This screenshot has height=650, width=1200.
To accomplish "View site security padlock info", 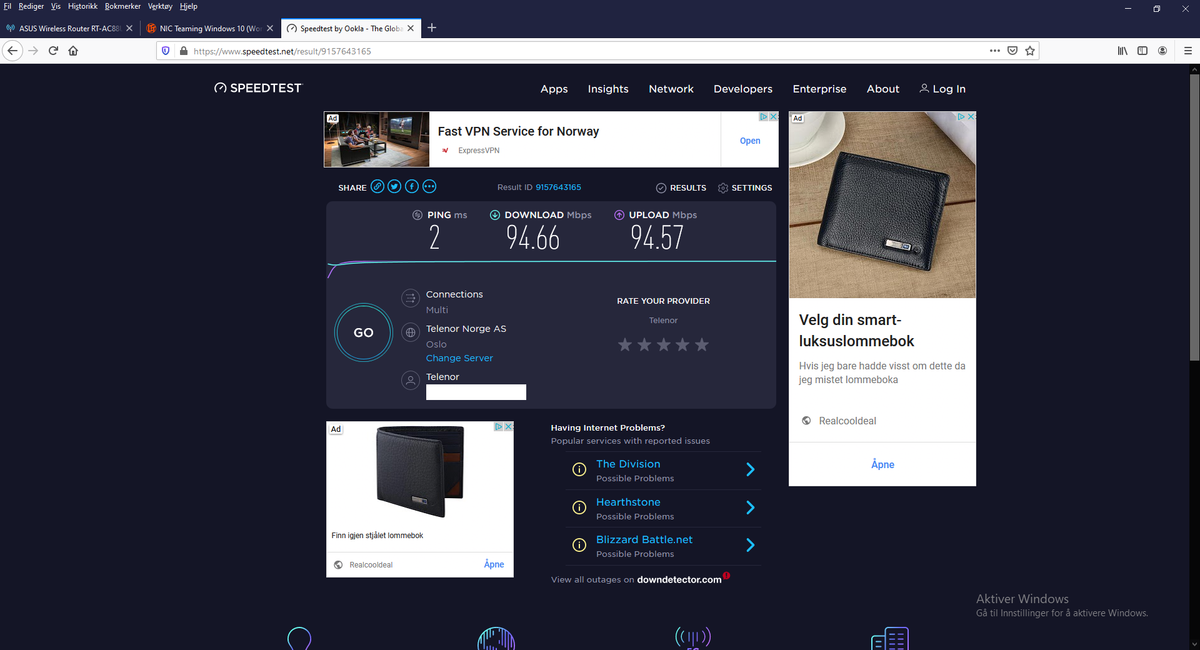I will click(x=183, y=51).
